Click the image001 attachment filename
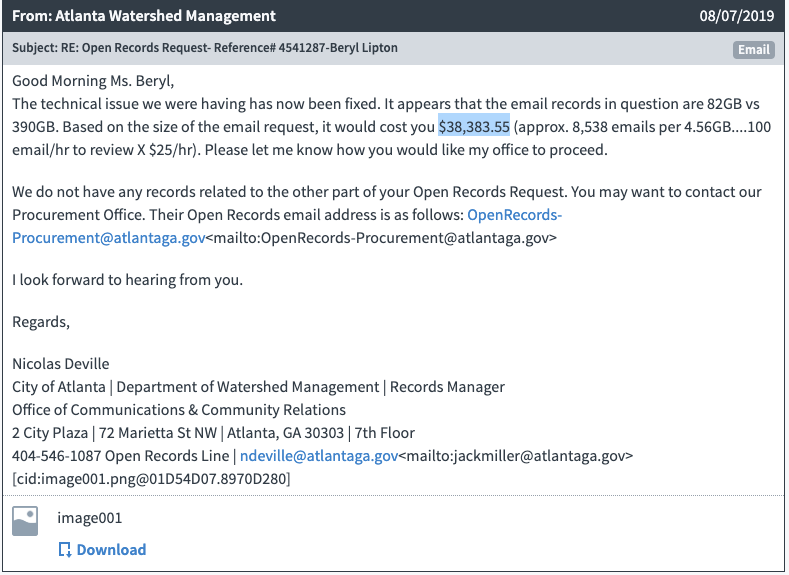The image size is (789, 575). (x=90, y=518)
